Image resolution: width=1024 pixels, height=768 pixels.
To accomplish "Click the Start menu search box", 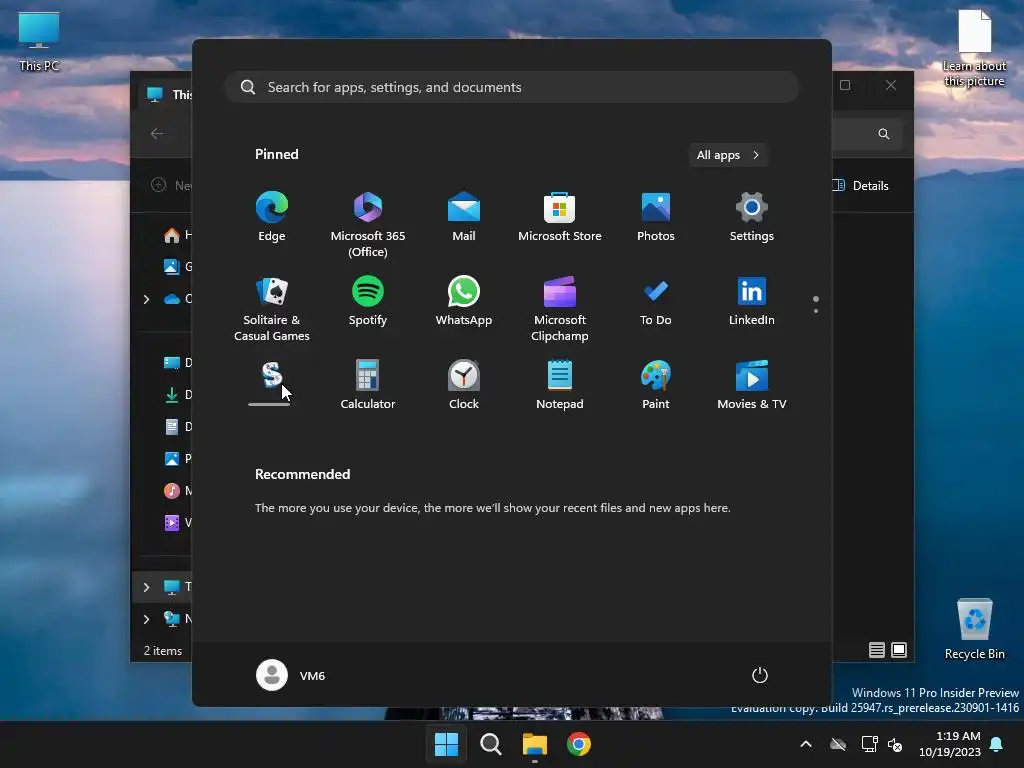I will (512, 87).
